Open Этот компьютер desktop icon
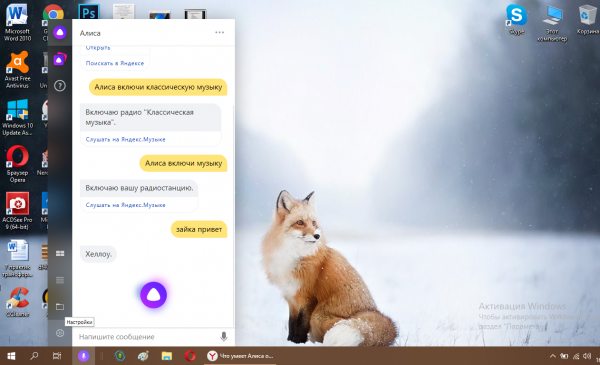The image size is (600, 365). point(552,23)
